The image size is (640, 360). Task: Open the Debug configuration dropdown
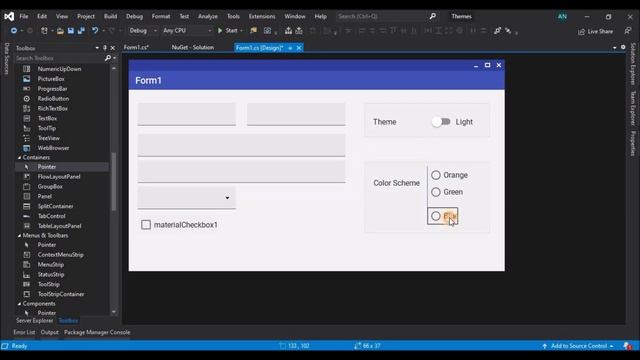[142, 31]
